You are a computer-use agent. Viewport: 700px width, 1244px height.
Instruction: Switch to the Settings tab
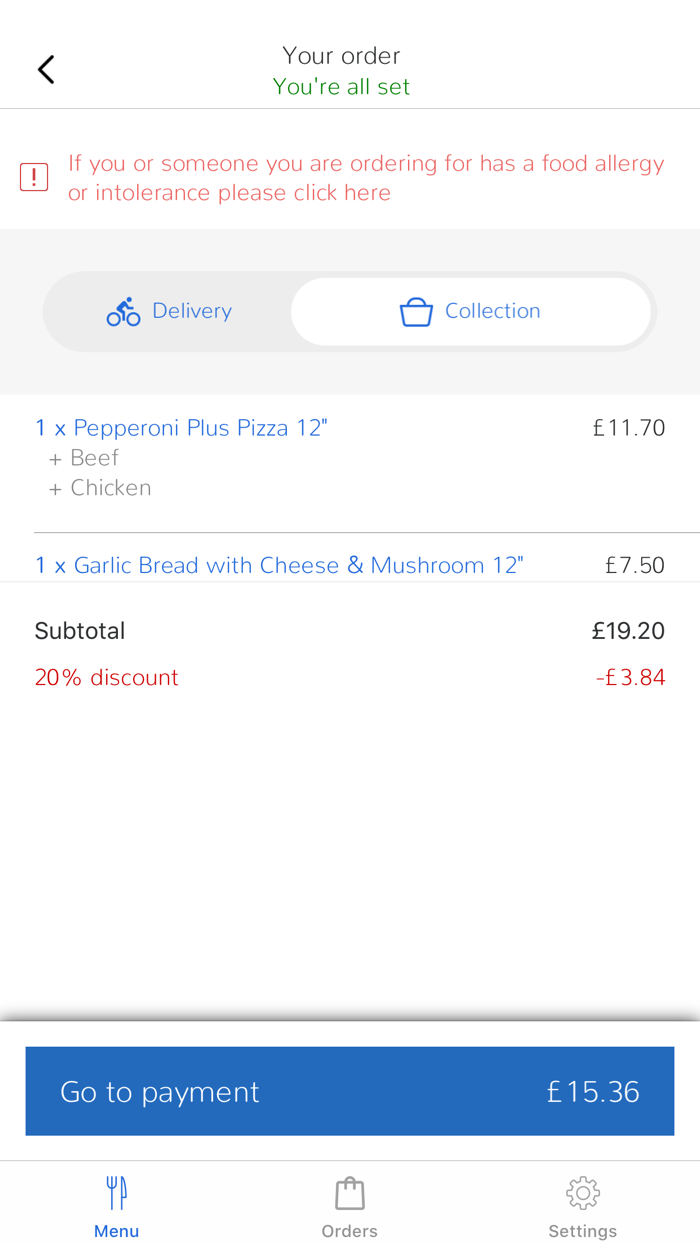pyautogui.click(x=582, y=1205)
